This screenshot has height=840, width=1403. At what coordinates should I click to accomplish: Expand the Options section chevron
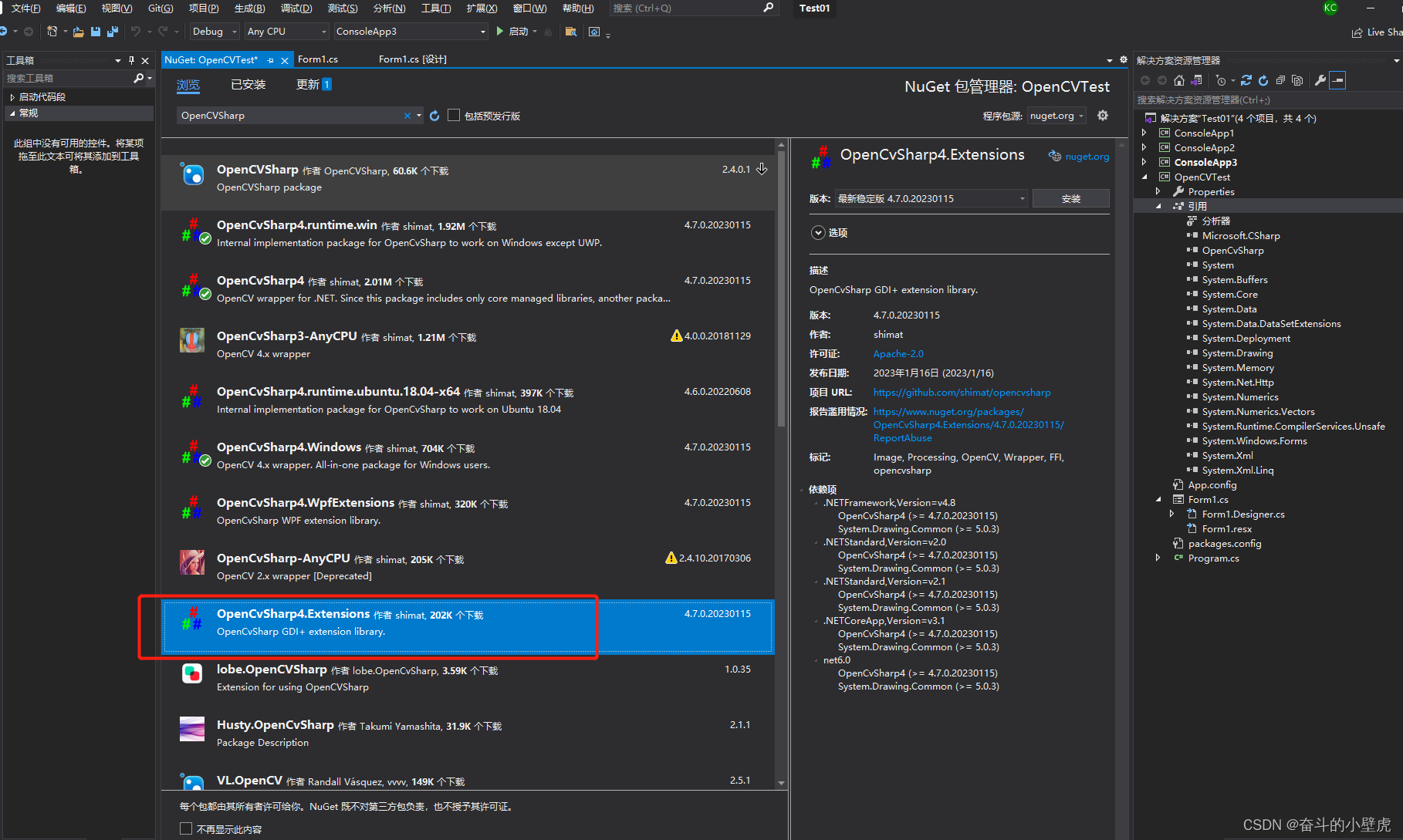tap(818, 232)
